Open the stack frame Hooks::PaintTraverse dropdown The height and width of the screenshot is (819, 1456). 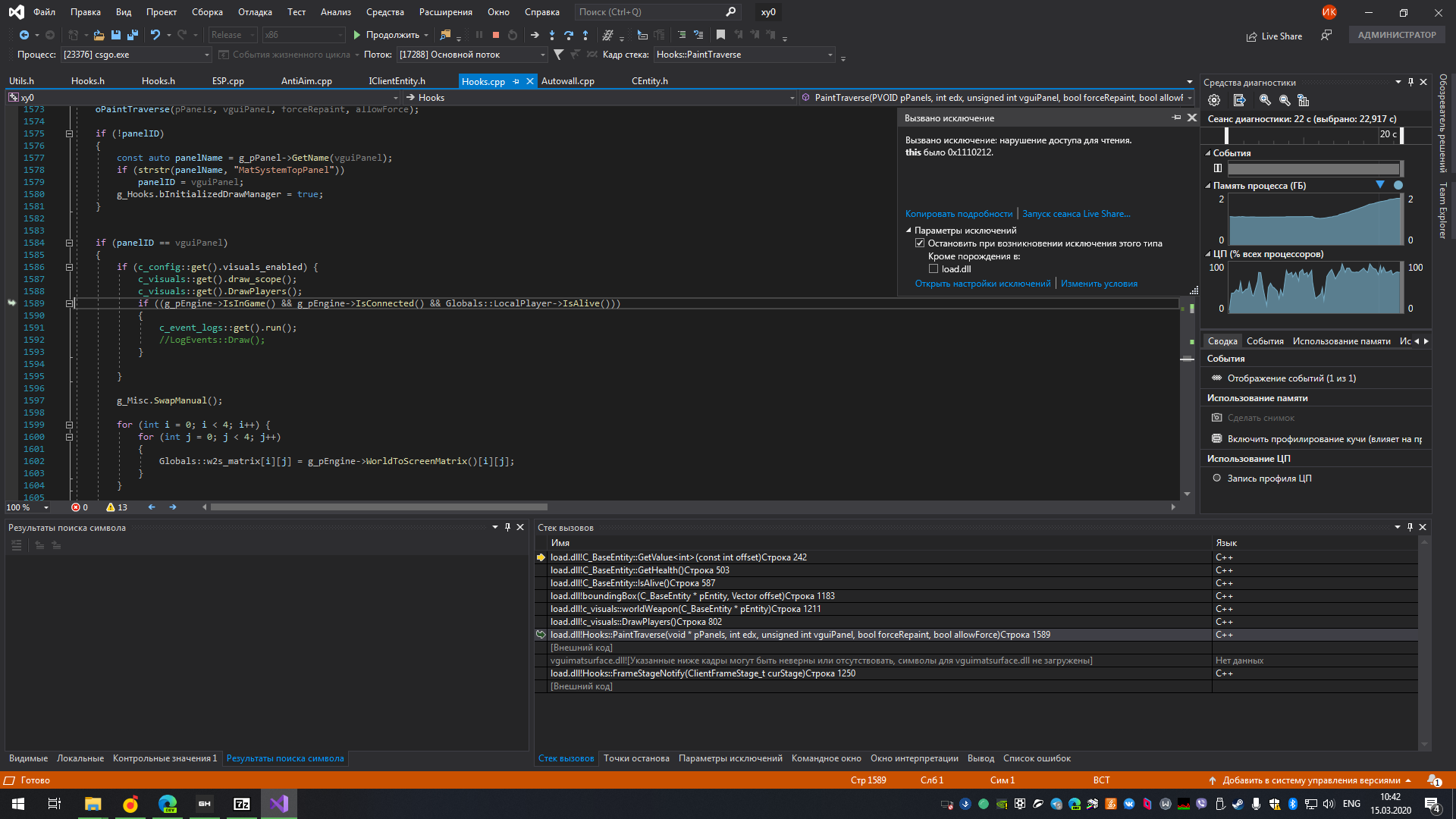click(830, 55)
